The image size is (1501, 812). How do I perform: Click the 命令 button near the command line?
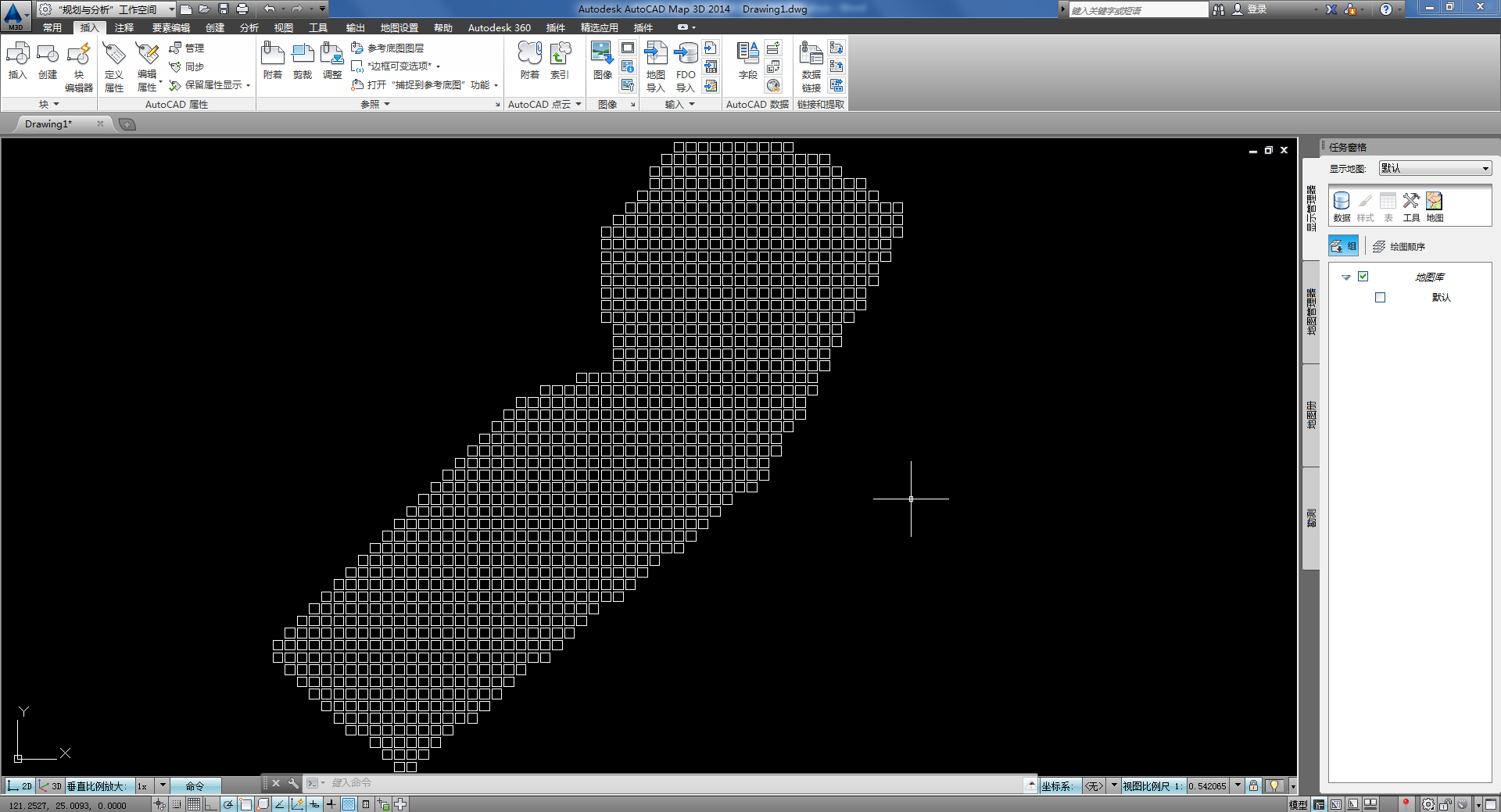point(195,785)
